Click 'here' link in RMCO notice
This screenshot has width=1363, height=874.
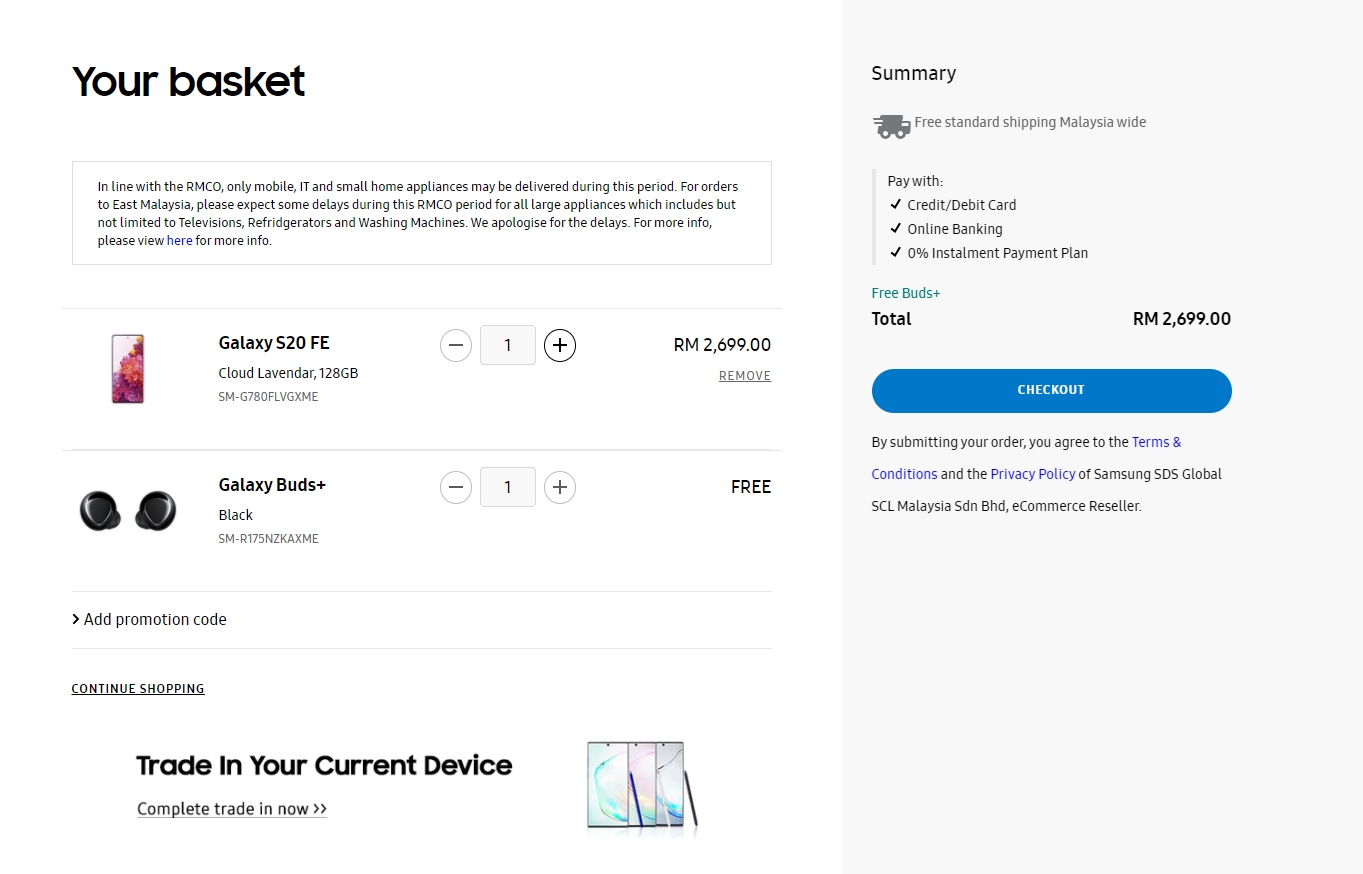pyautogui.click(x=180, y=241)
